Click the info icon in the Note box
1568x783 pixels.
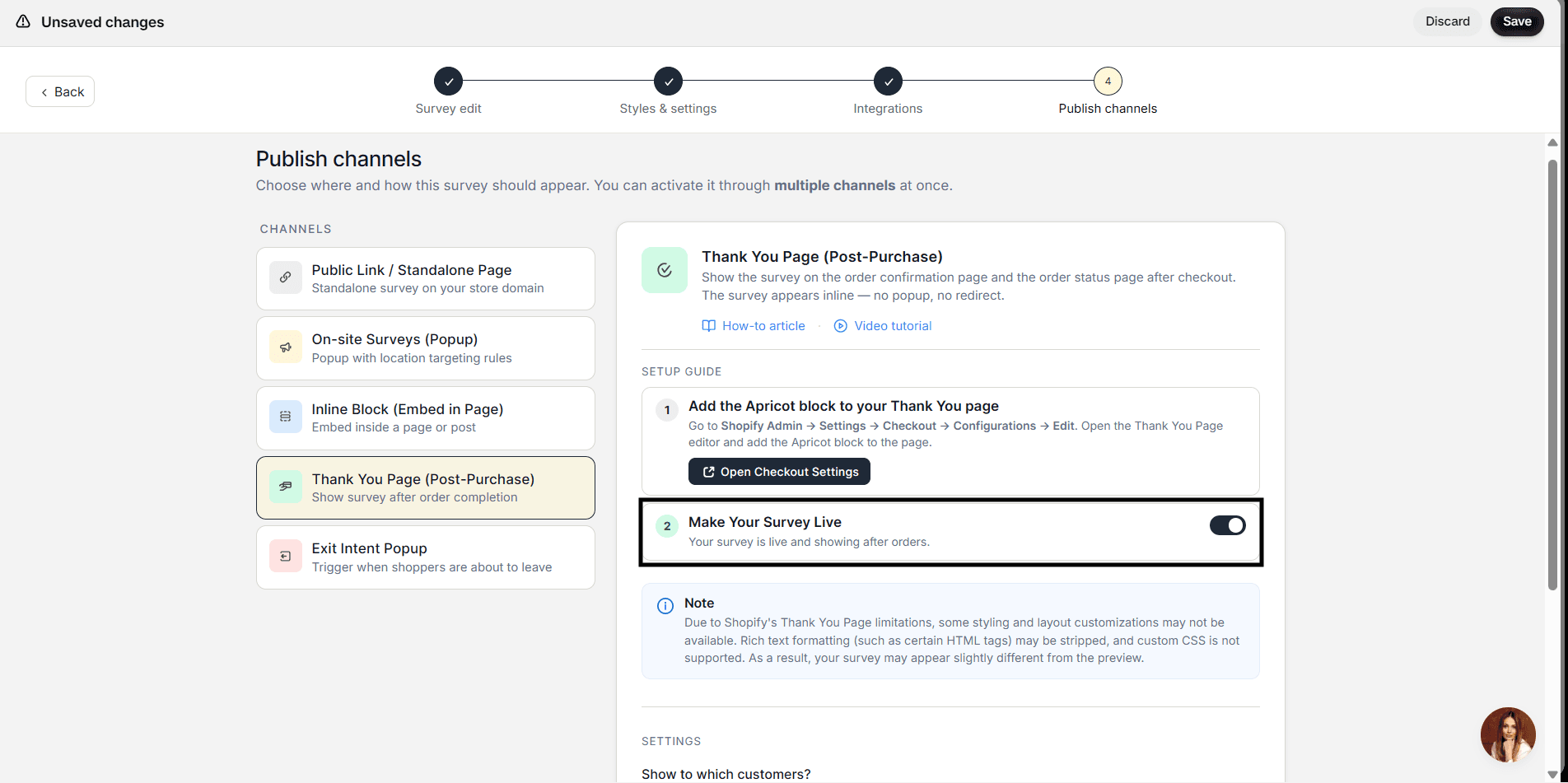(665, 606)
